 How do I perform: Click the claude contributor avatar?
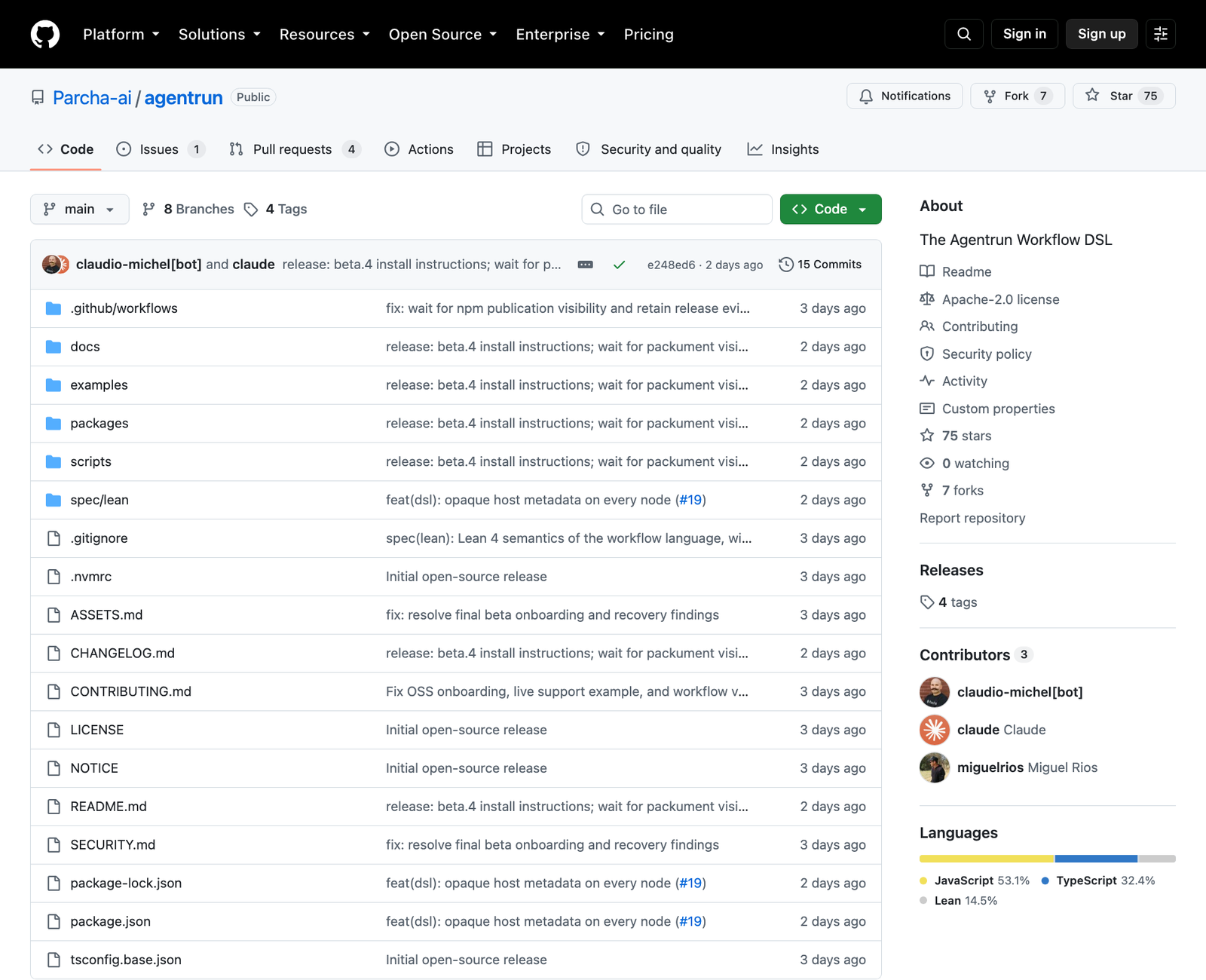point(935,730)
